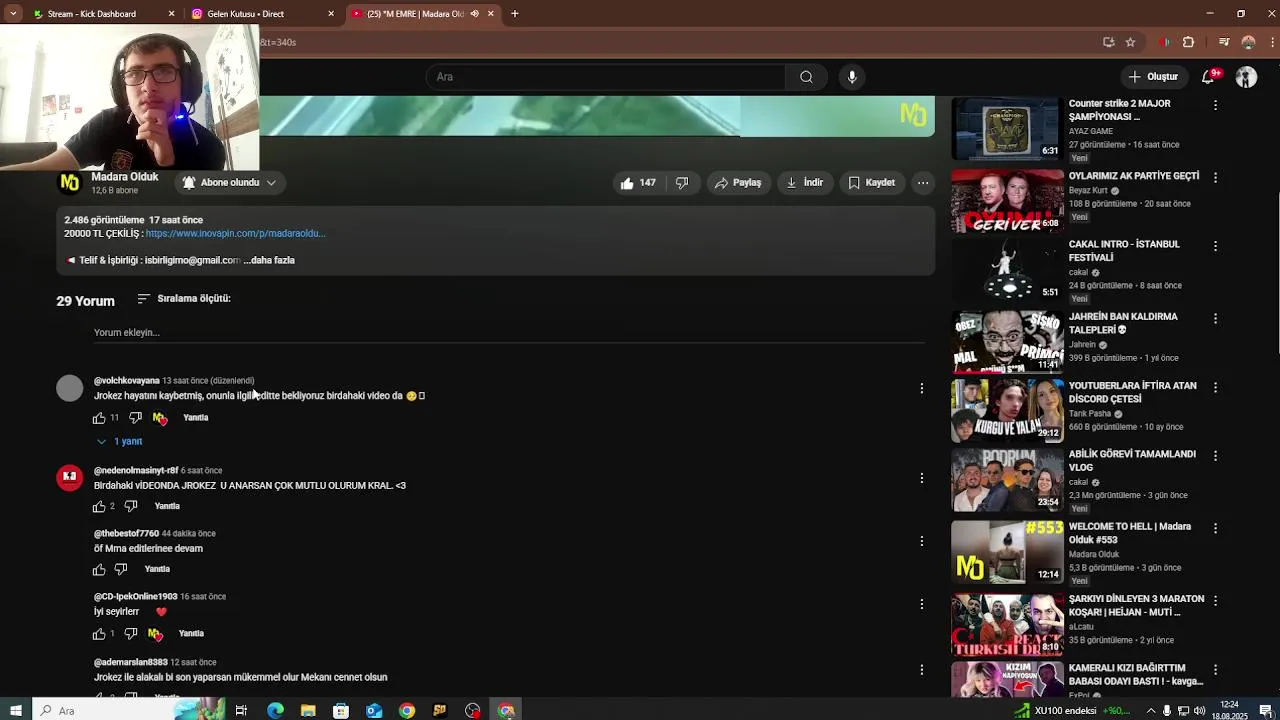Viewport: 1280px width, 720px height.
Task: Open Microsoft Edge from the taskbar
Action: tap(275, 711)
